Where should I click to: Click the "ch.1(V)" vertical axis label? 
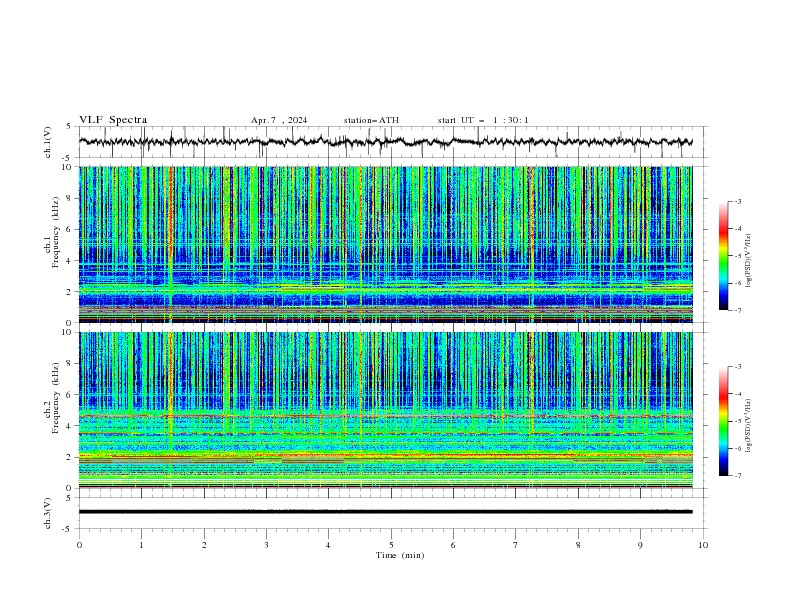[x=48, y=142]
